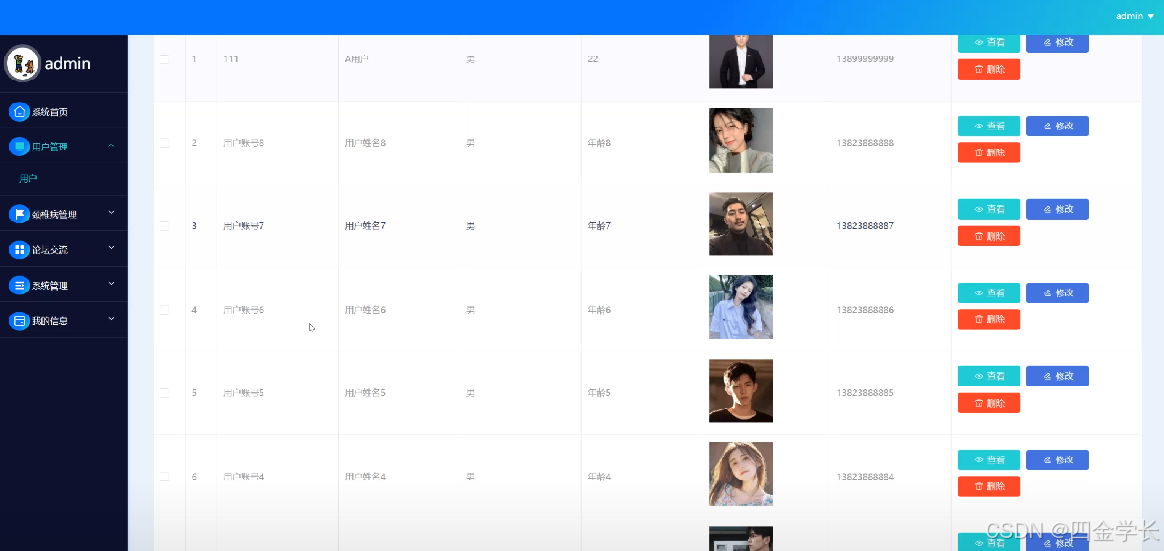
Task: Tick the checkbox for row 3 用户账号7
Action: [165, 226]
